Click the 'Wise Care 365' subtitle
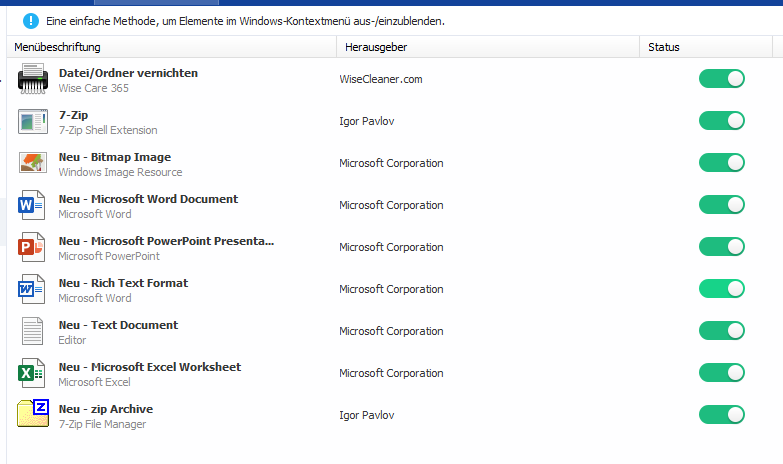Viewport: 783px width, 464px height. [x=94, y=88]
